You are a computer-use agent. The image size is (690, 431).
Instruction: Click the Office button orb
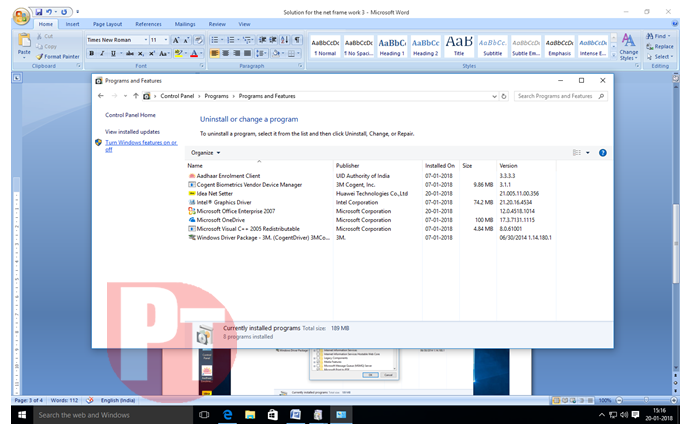(21, 17)
